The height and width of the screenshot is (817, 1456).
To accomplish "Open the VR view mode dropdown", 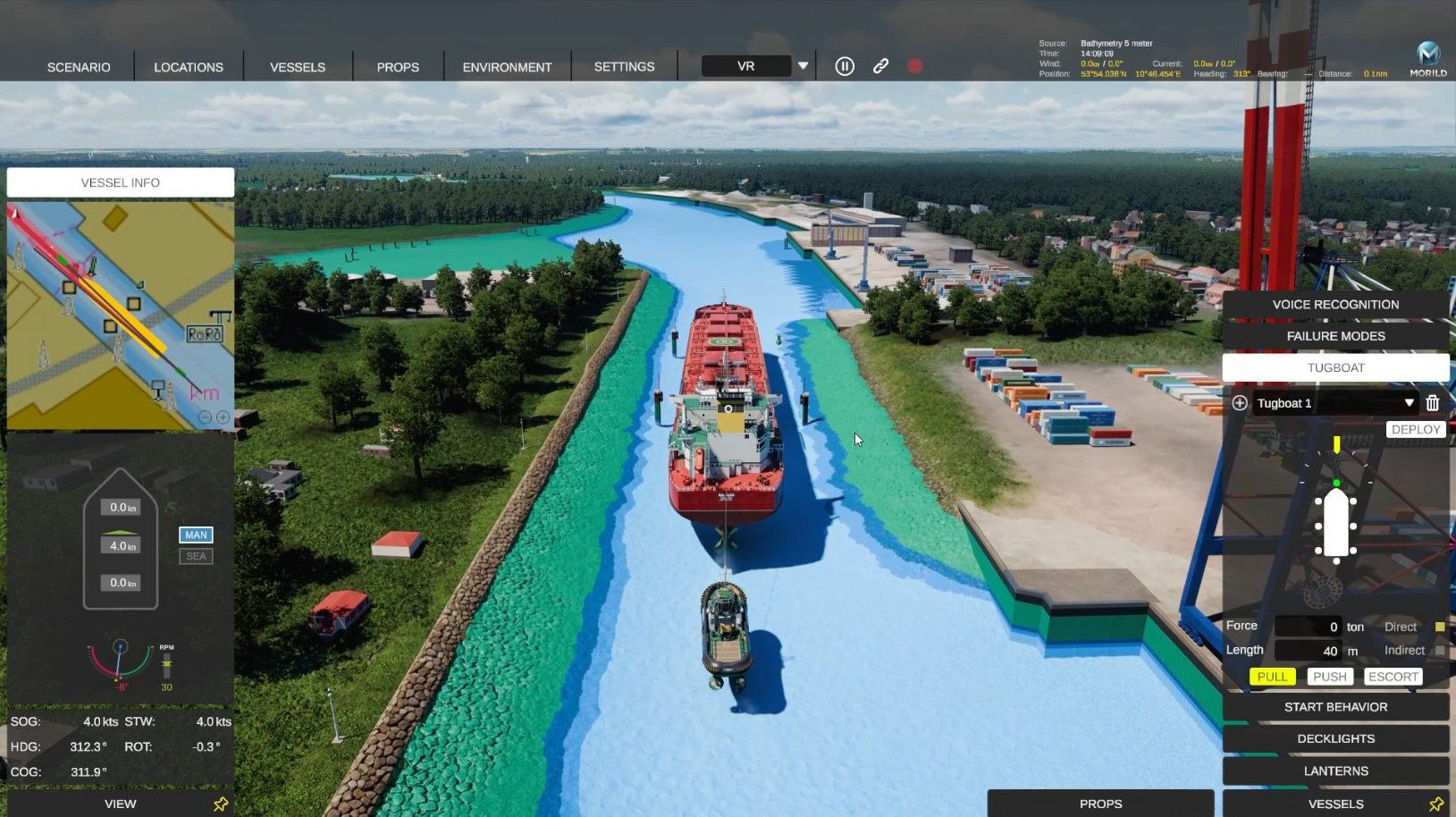I will tap(746, 66).
